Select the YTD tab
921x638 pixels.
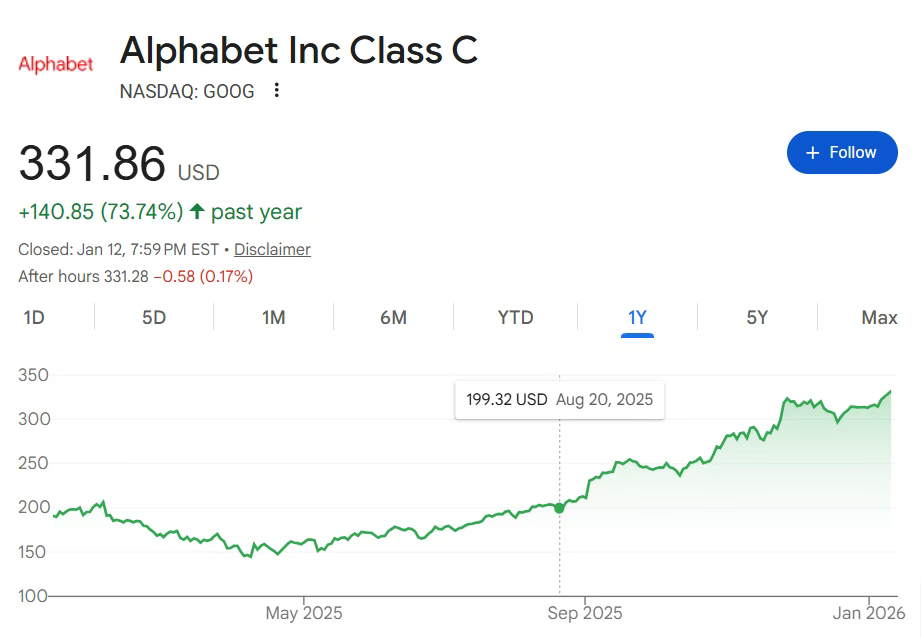[515, 318]
